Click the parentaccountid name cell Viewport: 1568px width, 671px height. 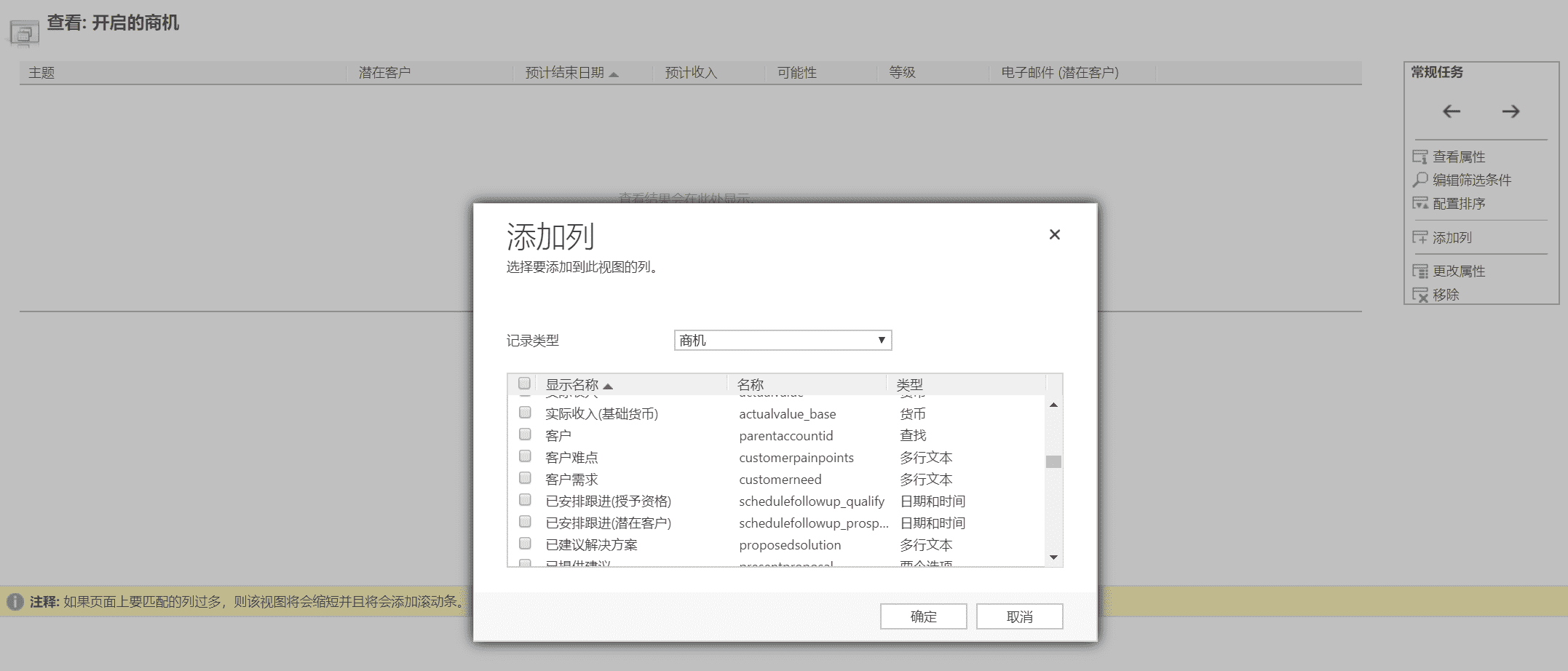coord(785,436)
